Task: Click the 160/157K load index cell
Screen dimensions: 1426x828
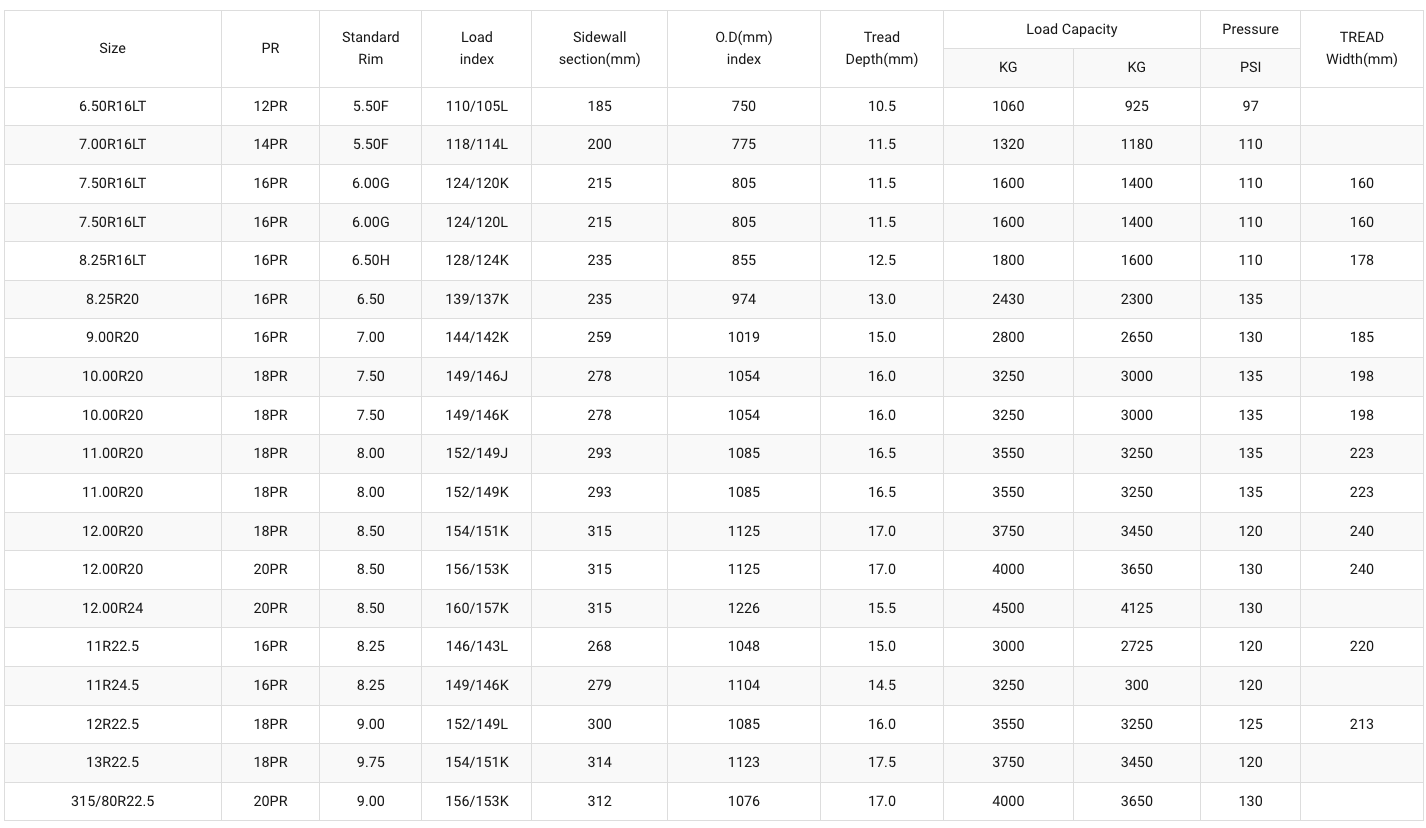Action: (476, 608)
